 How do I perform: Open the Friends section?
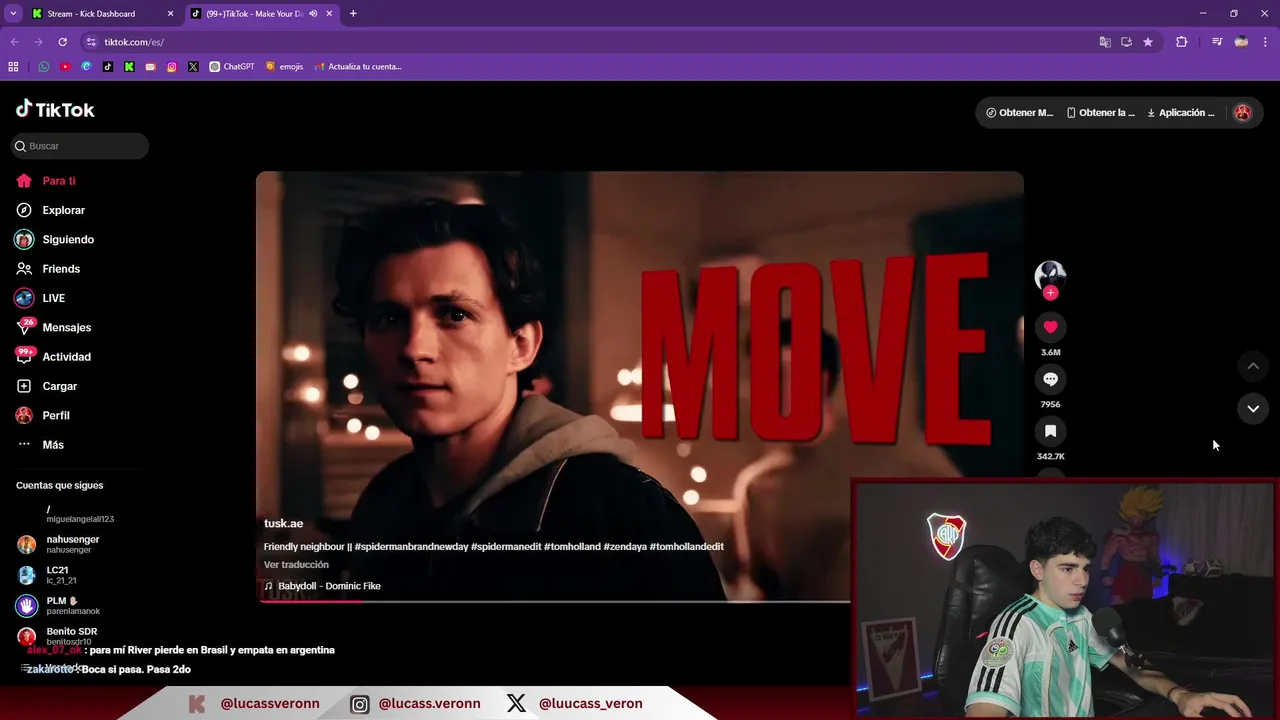tap(48, 269)
